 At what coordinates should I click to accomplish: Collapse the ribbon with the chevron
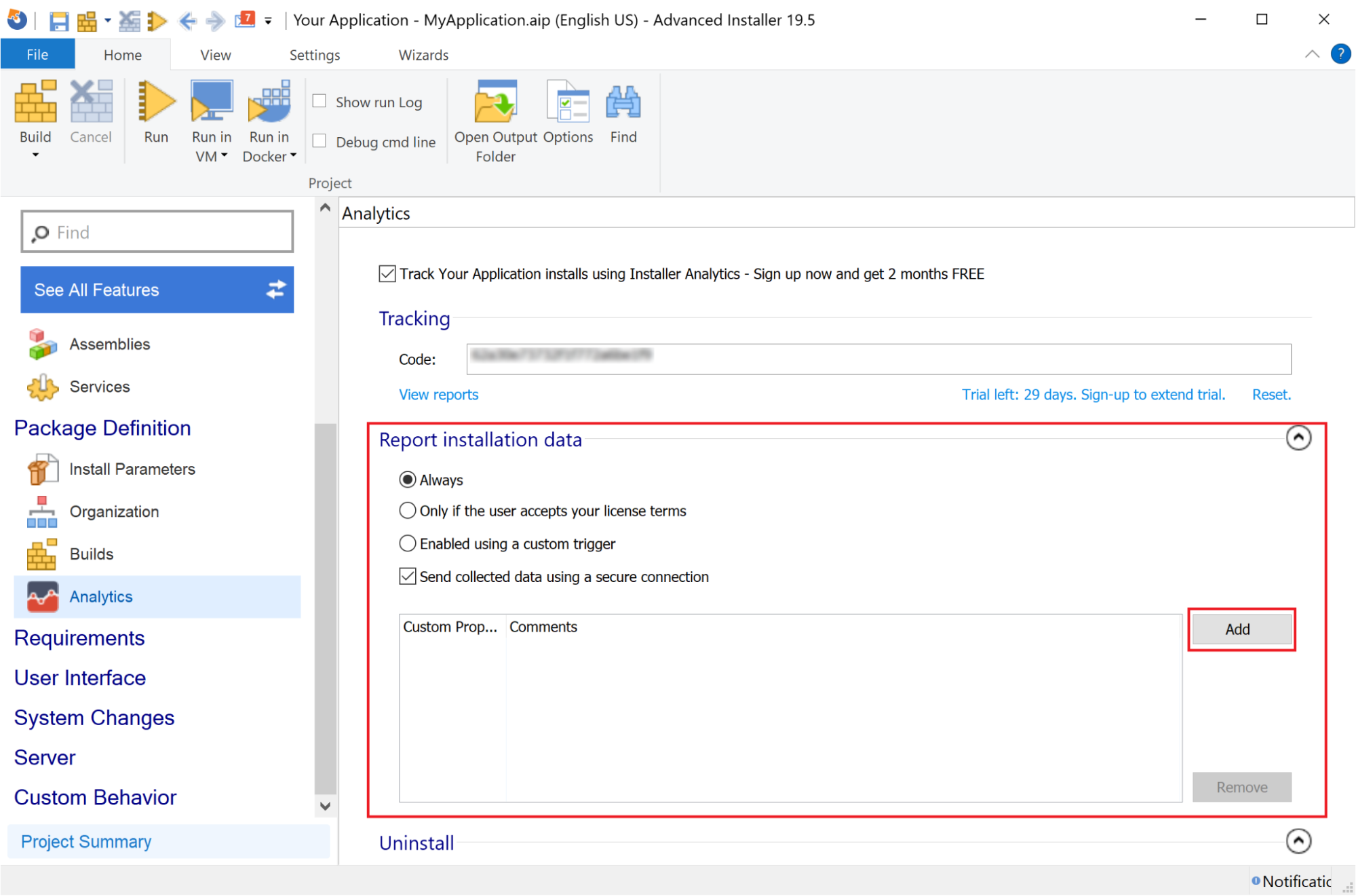[1312, 54]
